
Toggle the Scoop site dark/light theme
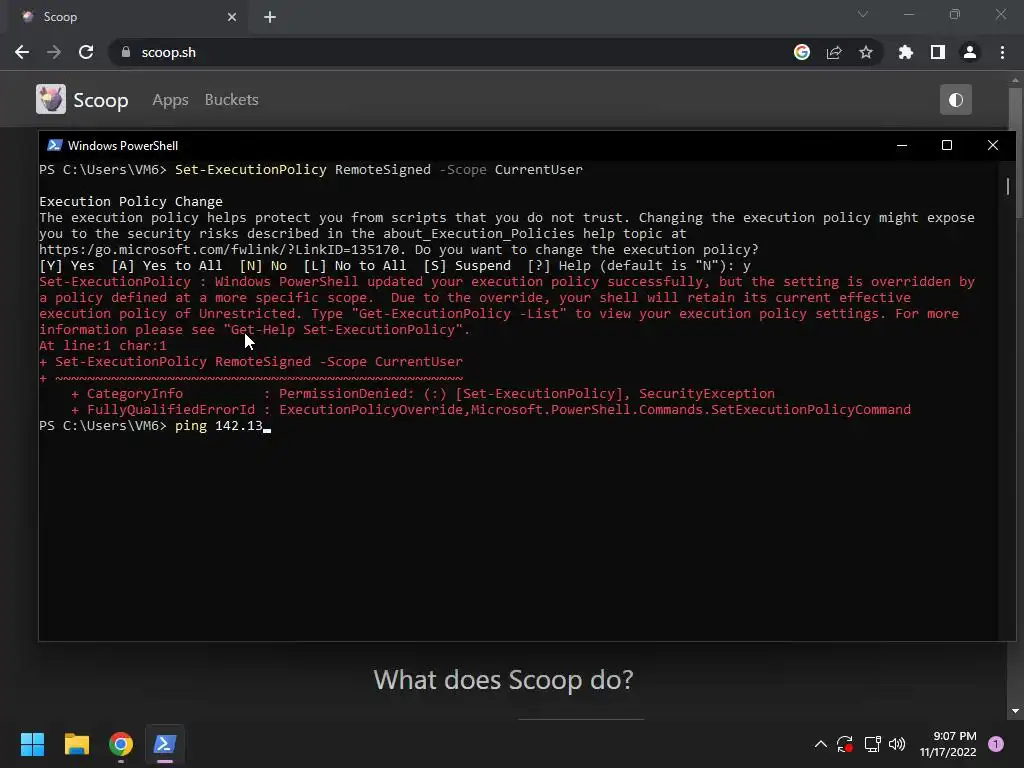point(955,99)
